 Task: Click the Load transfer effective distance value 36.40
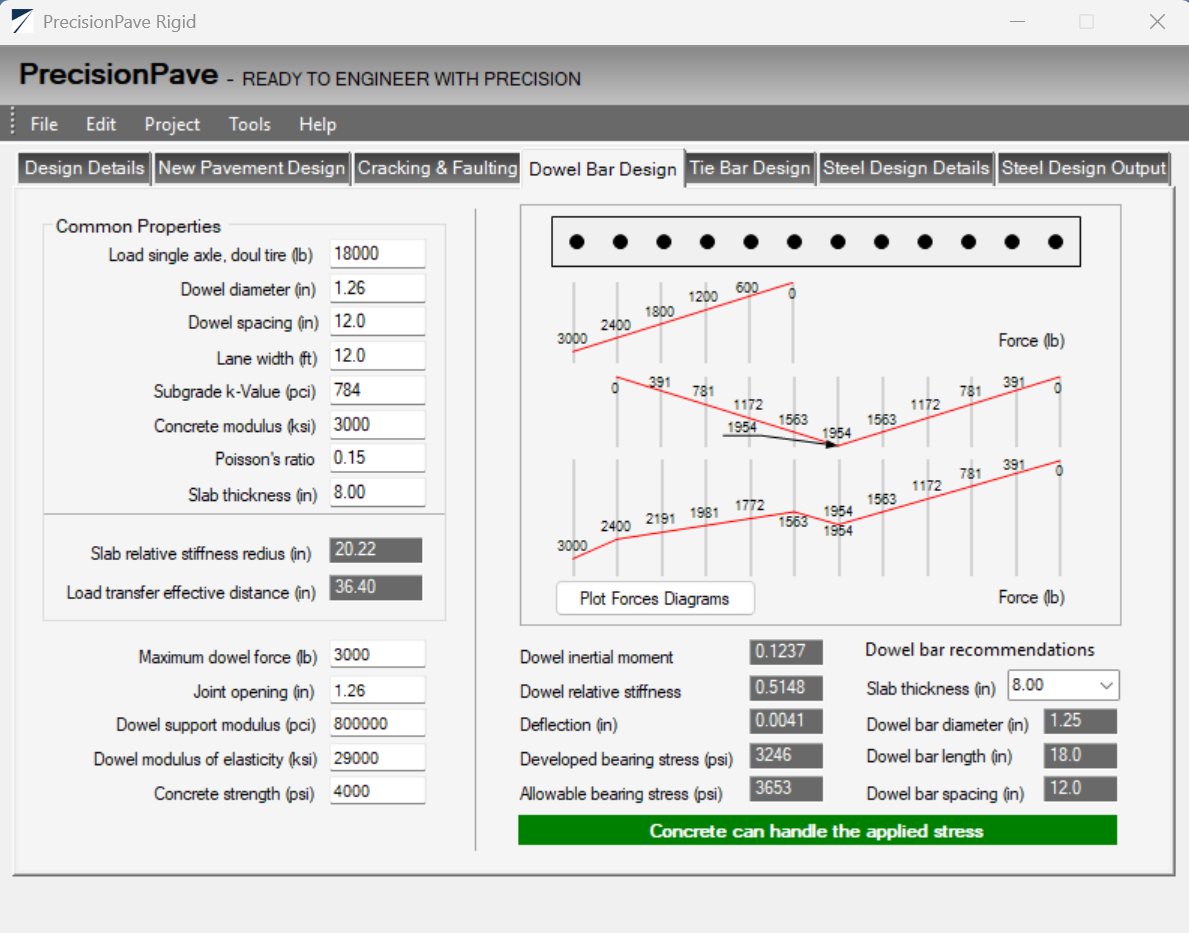pos(375,588)
